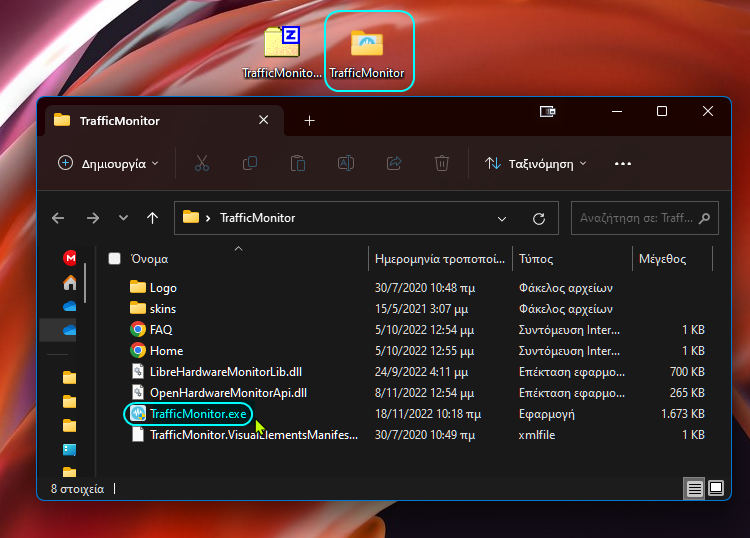Screen dimensions: 750x538
Task: Select the TrafficMonitor.exe application icon
Action: [x=138, y=414]
